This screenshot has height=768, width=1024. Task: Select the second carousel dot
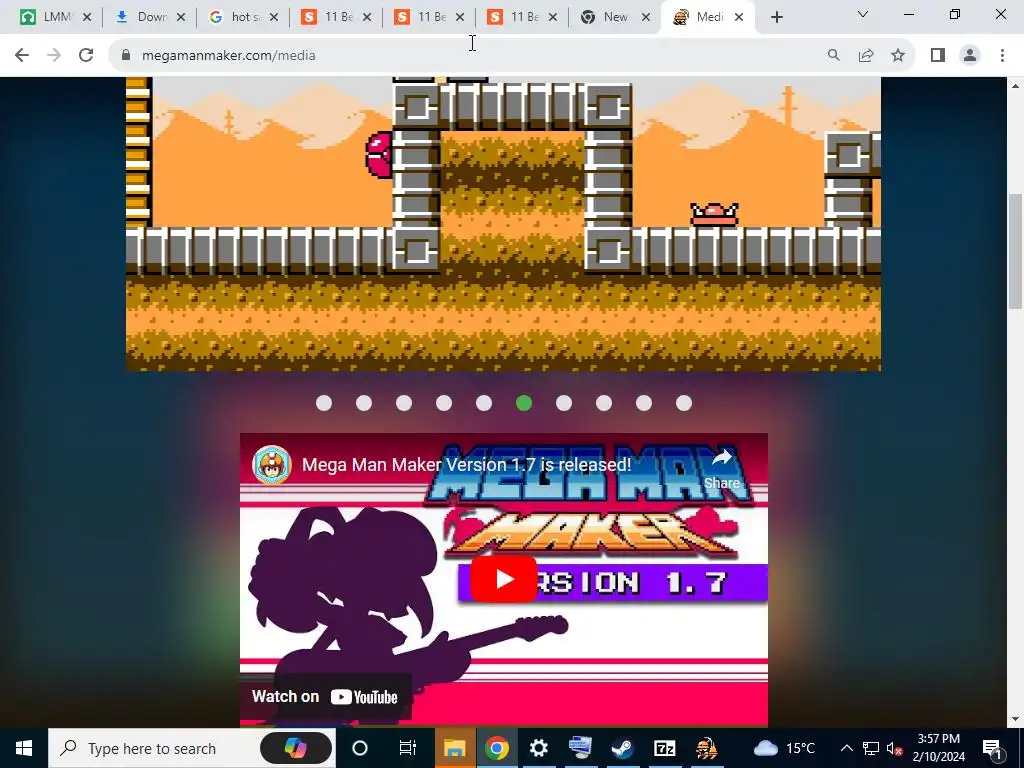[x=364, y=403]
